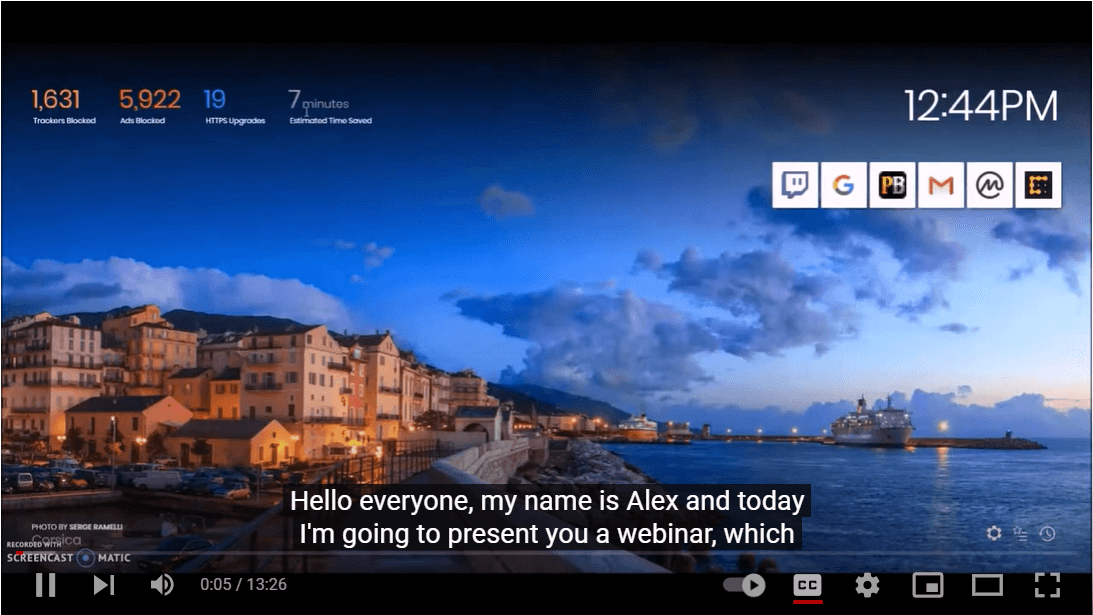The height and width of the screenshot is (615, 1093).
Task: Skip to the next video
Action: pos(104,584)
